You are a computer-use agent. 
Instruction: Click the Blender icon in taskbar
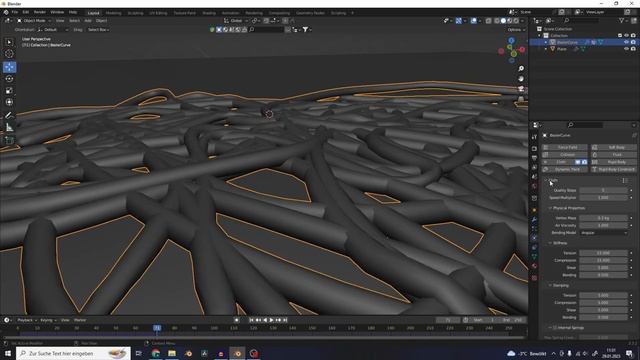pyautogui.click(x=237, y=353)
